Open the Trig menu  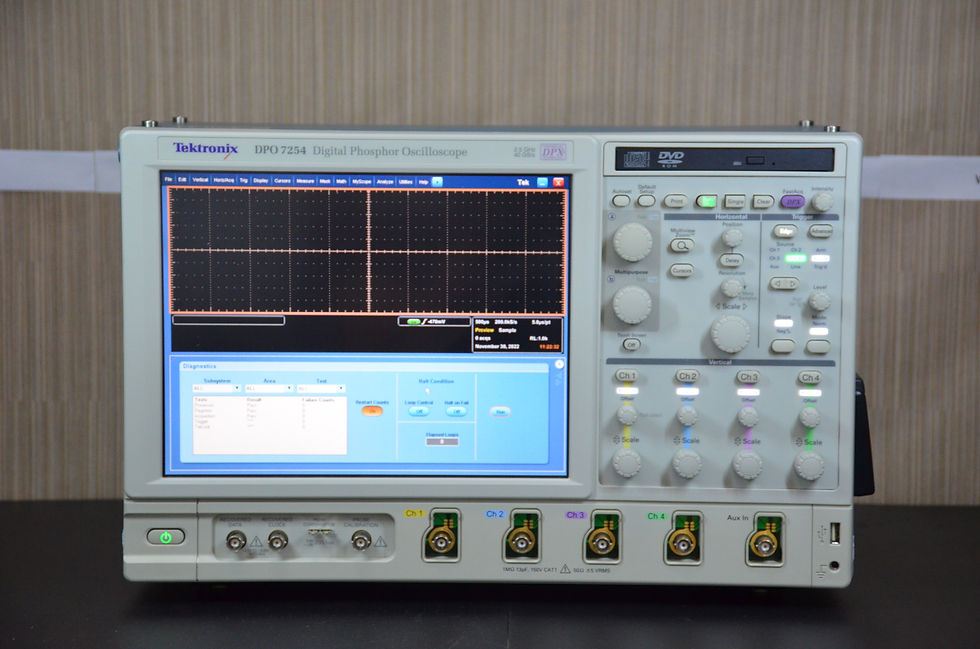click(244, 180)
